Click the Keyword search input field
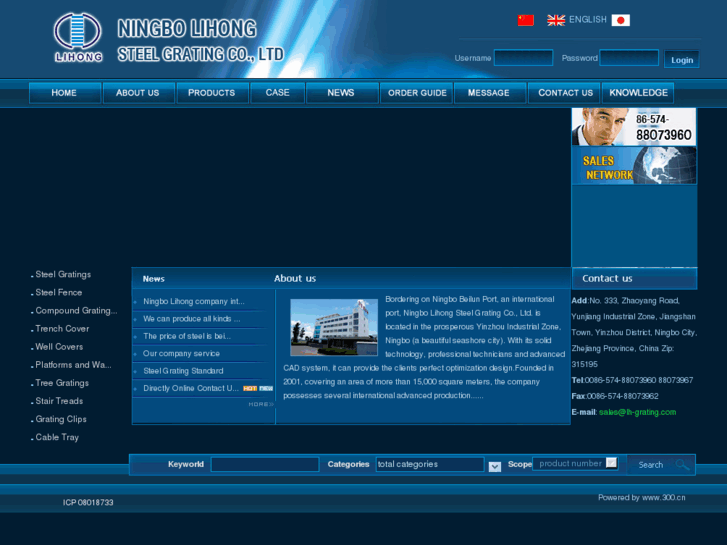This screenshot has width=727, height=545. click(x=265, y=464)
